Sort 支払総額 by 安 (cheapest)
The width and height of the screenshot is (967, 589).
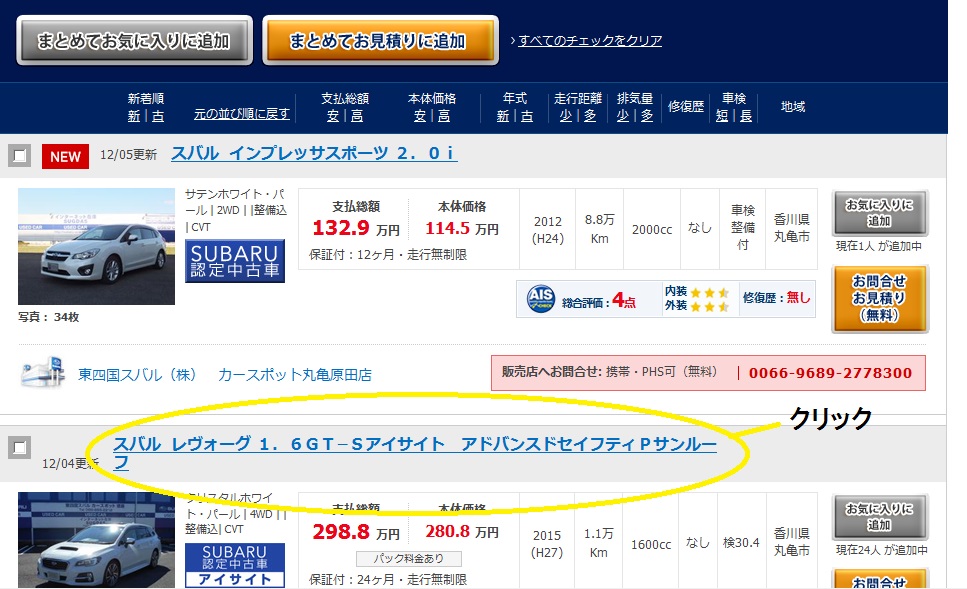[x=333, y=116]
